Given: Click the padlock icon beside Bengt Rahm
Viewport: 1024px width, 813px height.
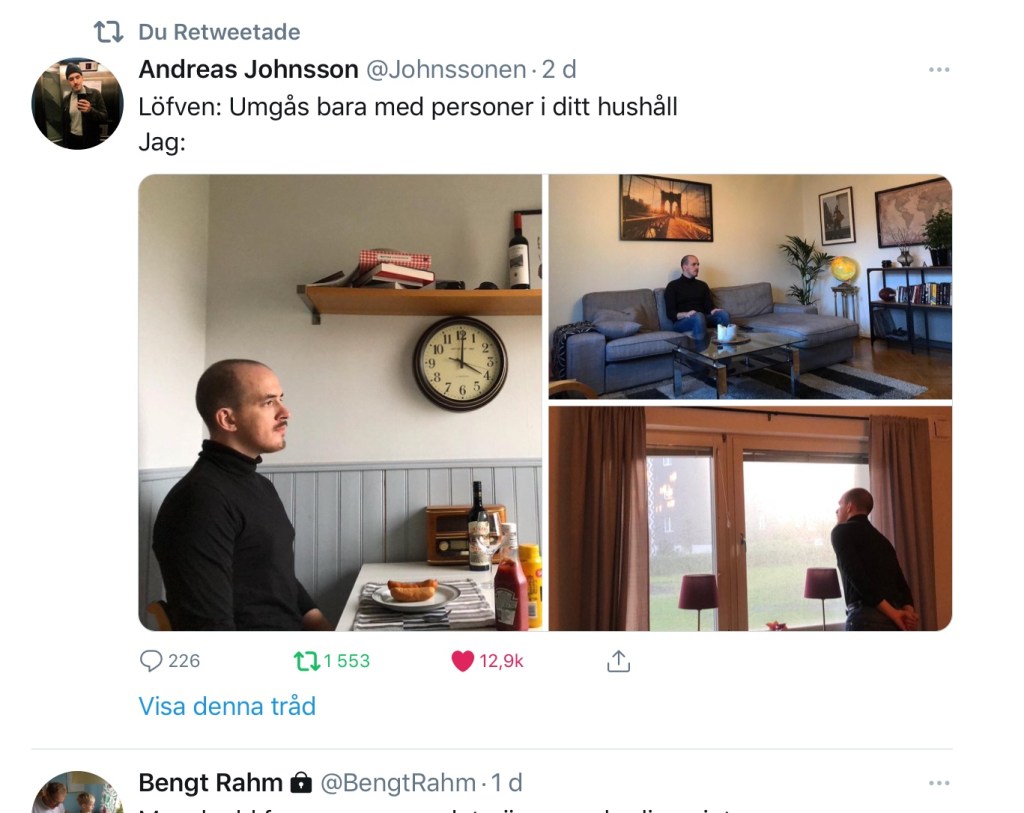Looking at the screenshot, I should tap(301, 782).
